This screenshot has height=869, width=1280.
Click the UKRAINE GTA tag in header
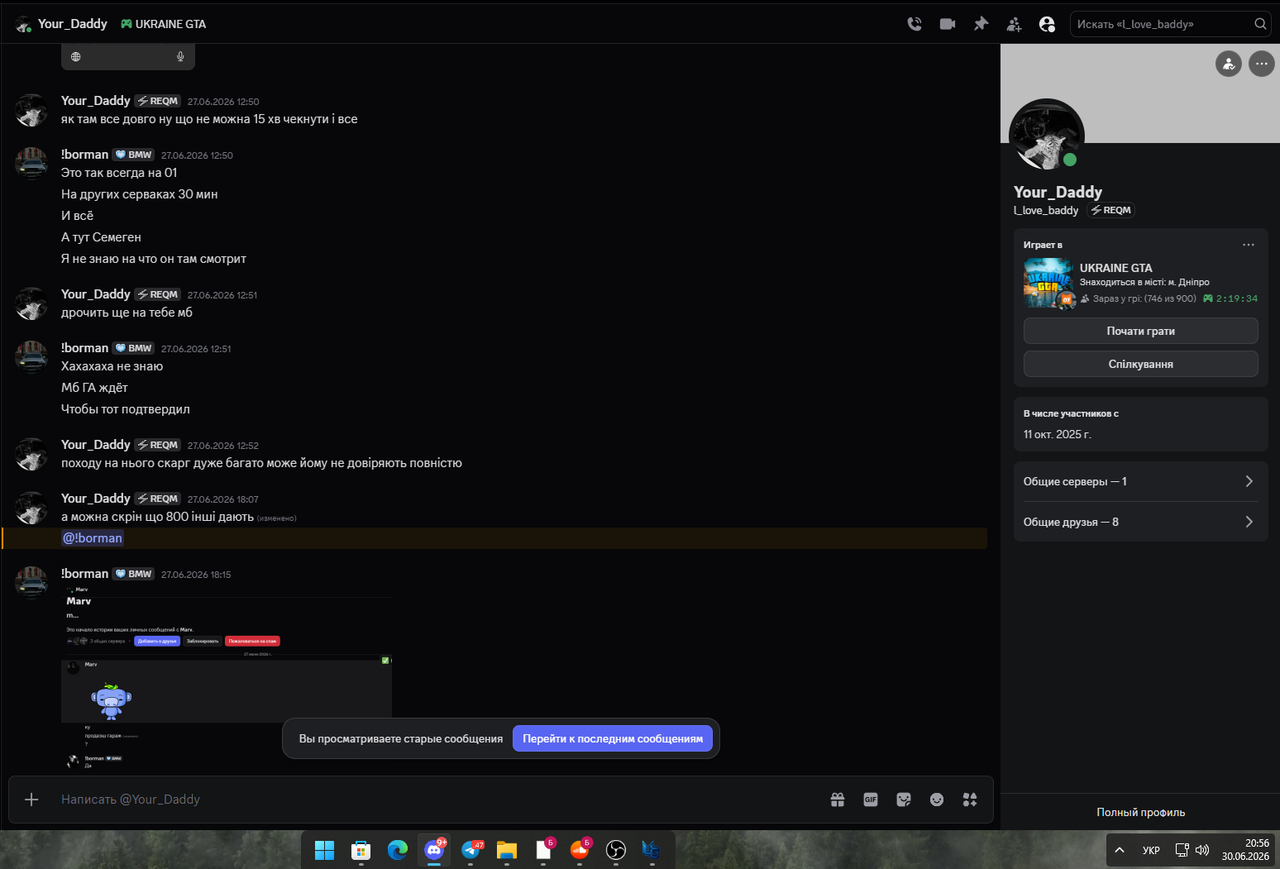tap(163, 24)
